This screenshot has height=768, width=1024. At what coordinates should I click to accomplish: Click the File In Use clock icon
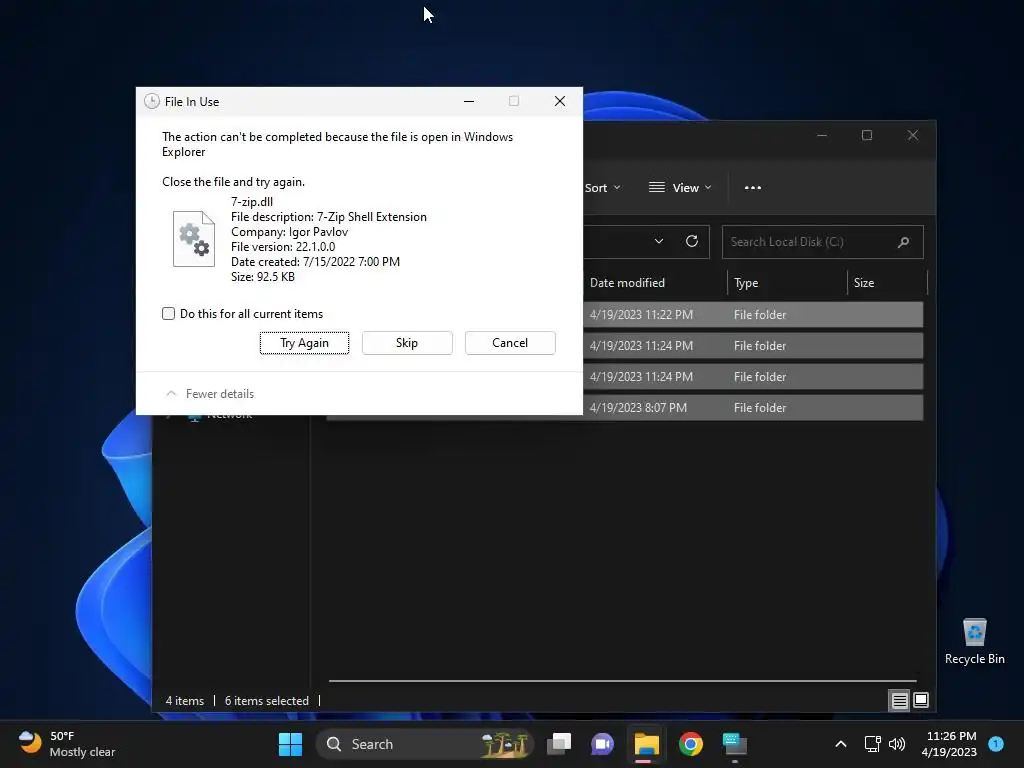click(x=152, y=101)
